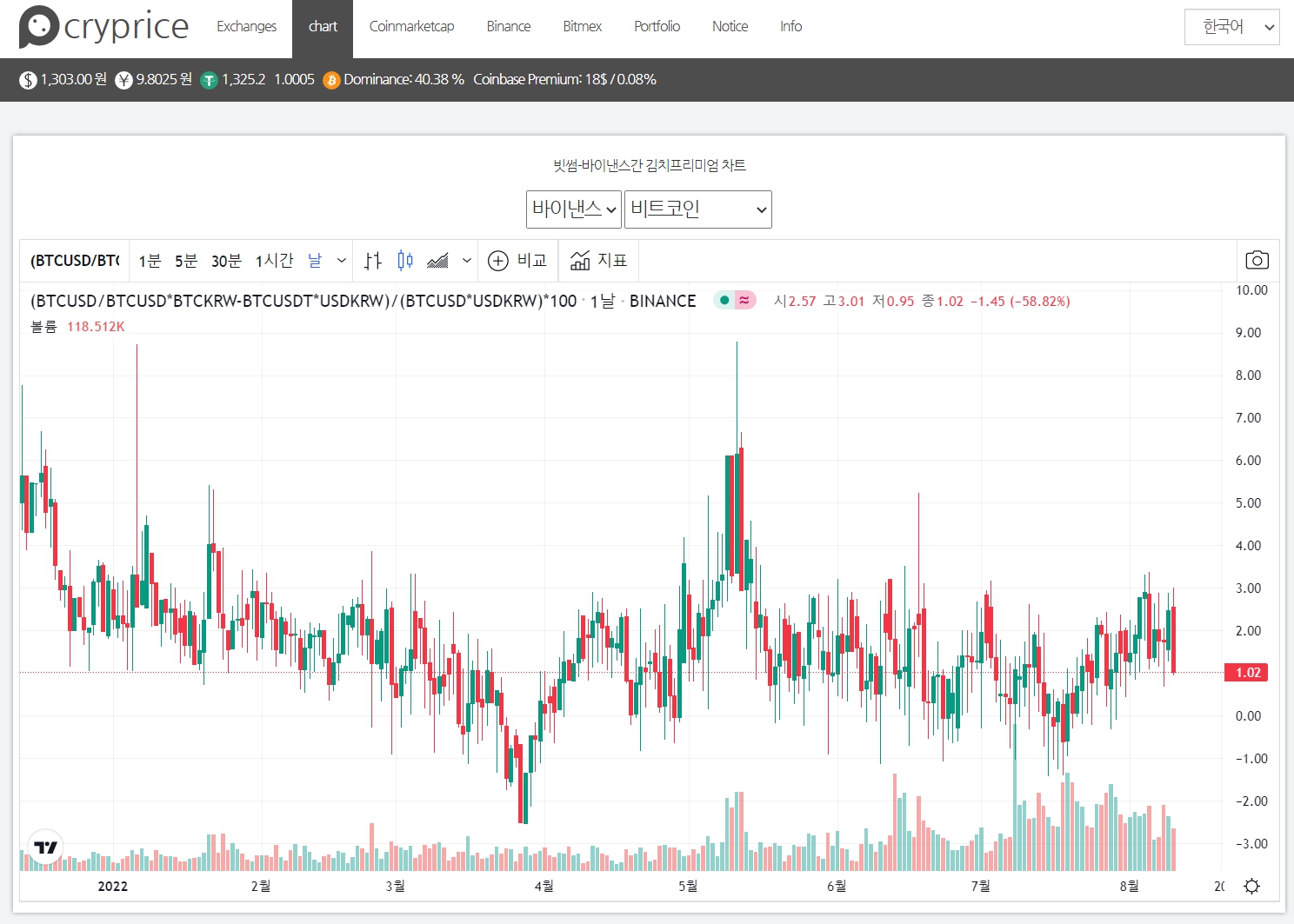Image resolution: width=1294 pixels, height=924 pixels.
Task: Click the 5월 date axis label
Action: pos(688,886)
